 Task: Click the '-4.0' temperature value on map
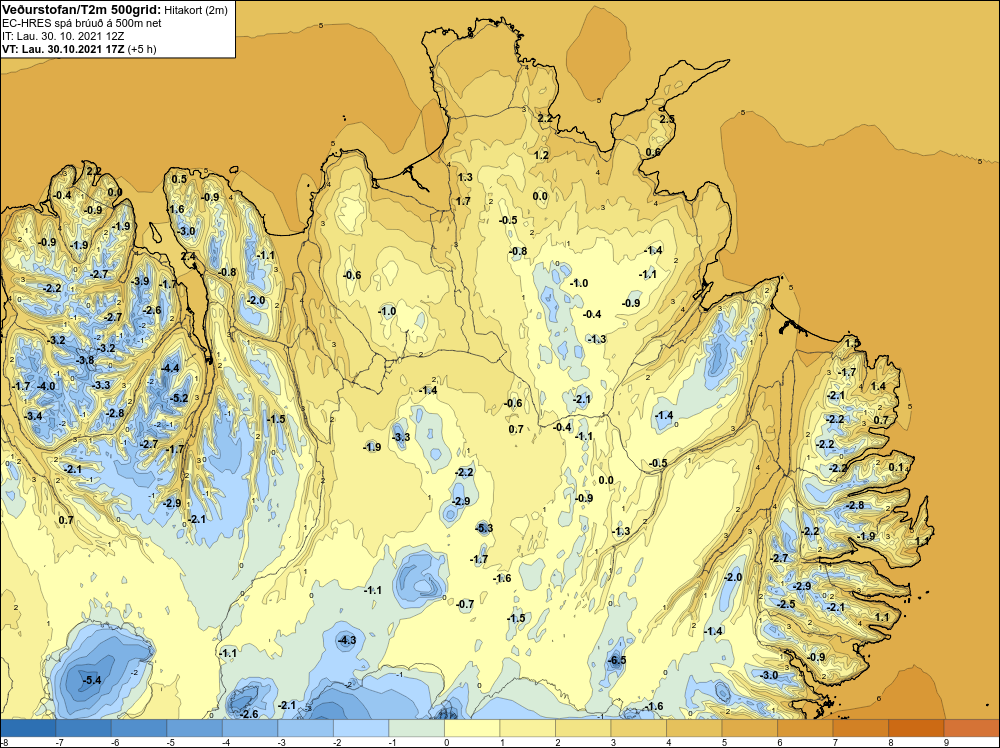pyautogui.click(x=46, y=386)
